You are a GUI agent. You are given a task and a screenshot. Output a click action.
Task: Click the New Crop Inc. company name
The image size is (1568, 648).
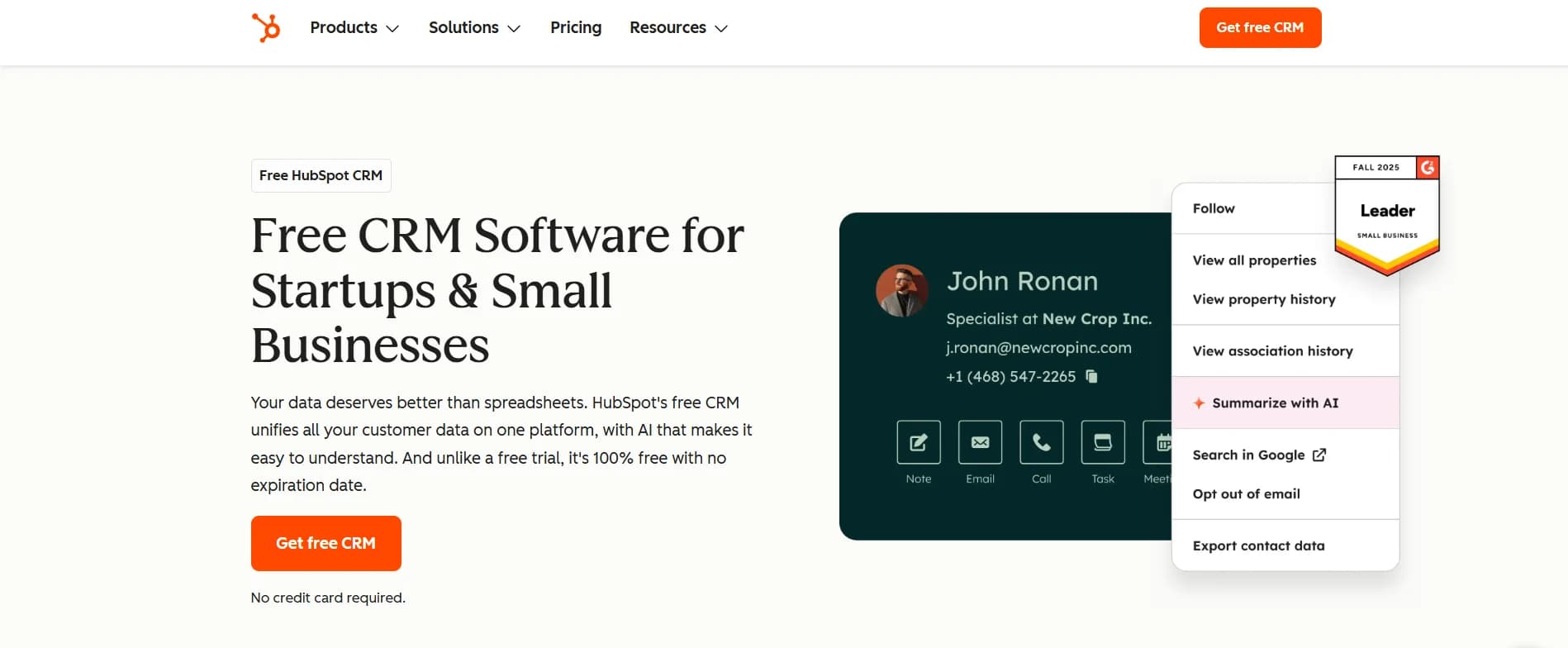click(1096, 319)
